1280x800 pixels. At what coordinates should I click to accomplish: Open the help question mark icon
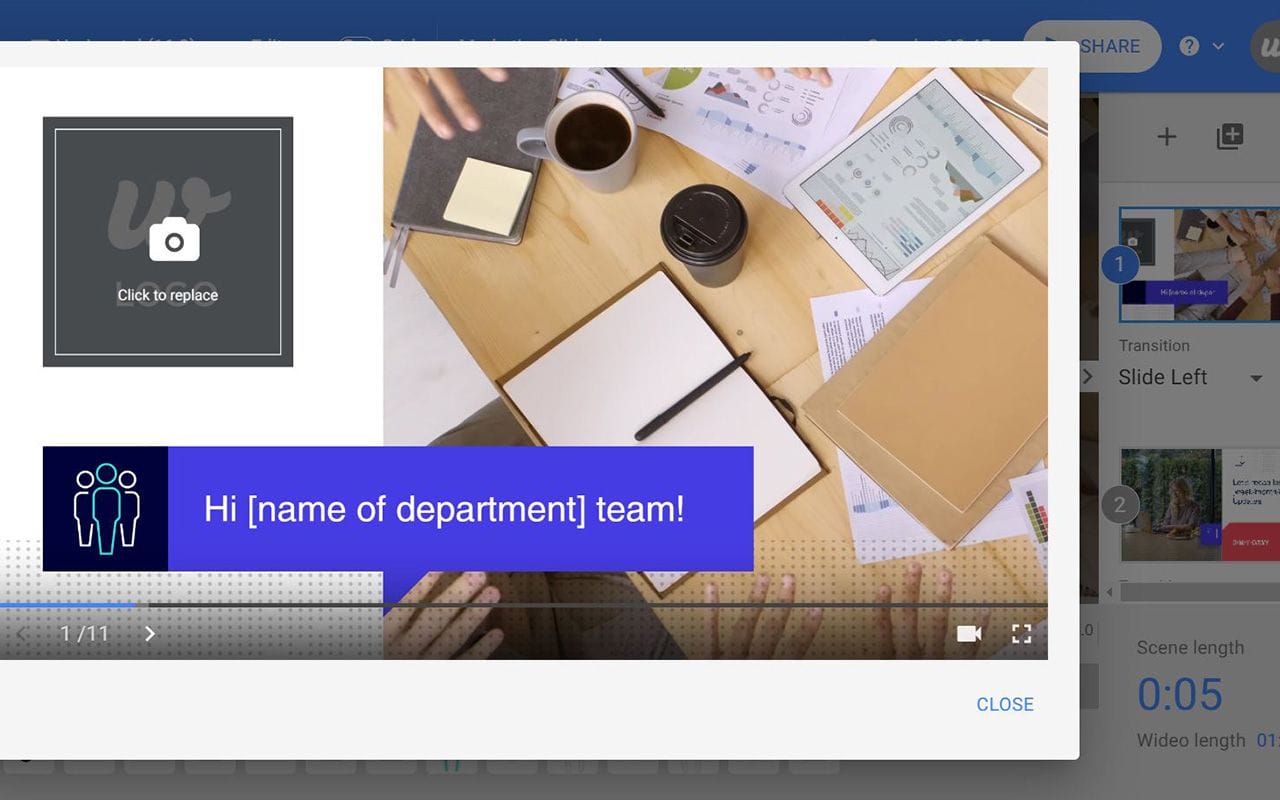point(1189,46)
